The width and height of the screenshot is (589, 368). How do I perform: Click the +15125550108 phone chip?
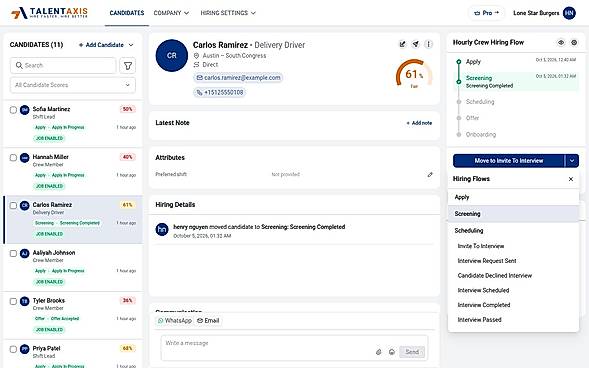point(220,92)
